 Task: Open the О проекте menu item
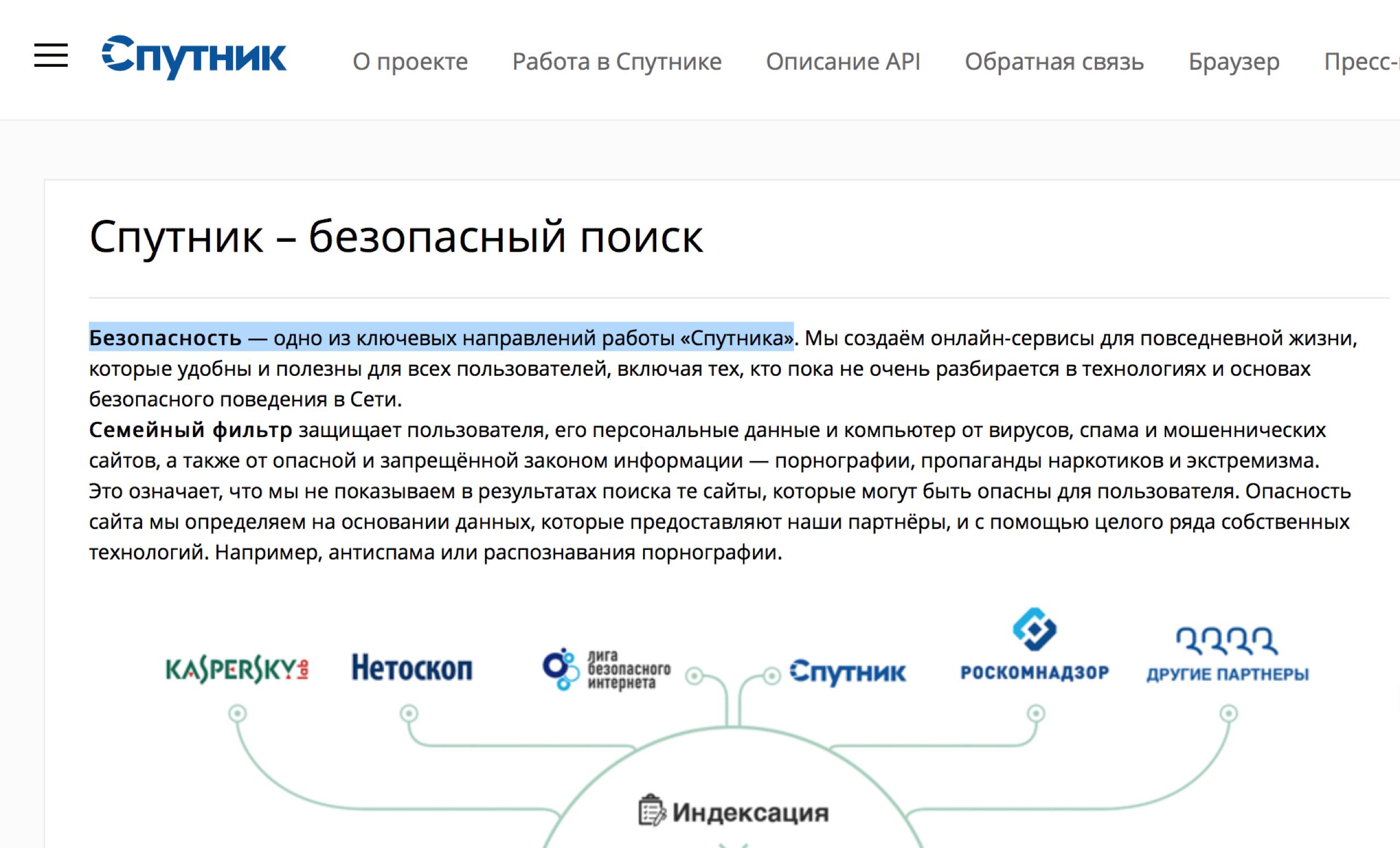click(410, 61)
